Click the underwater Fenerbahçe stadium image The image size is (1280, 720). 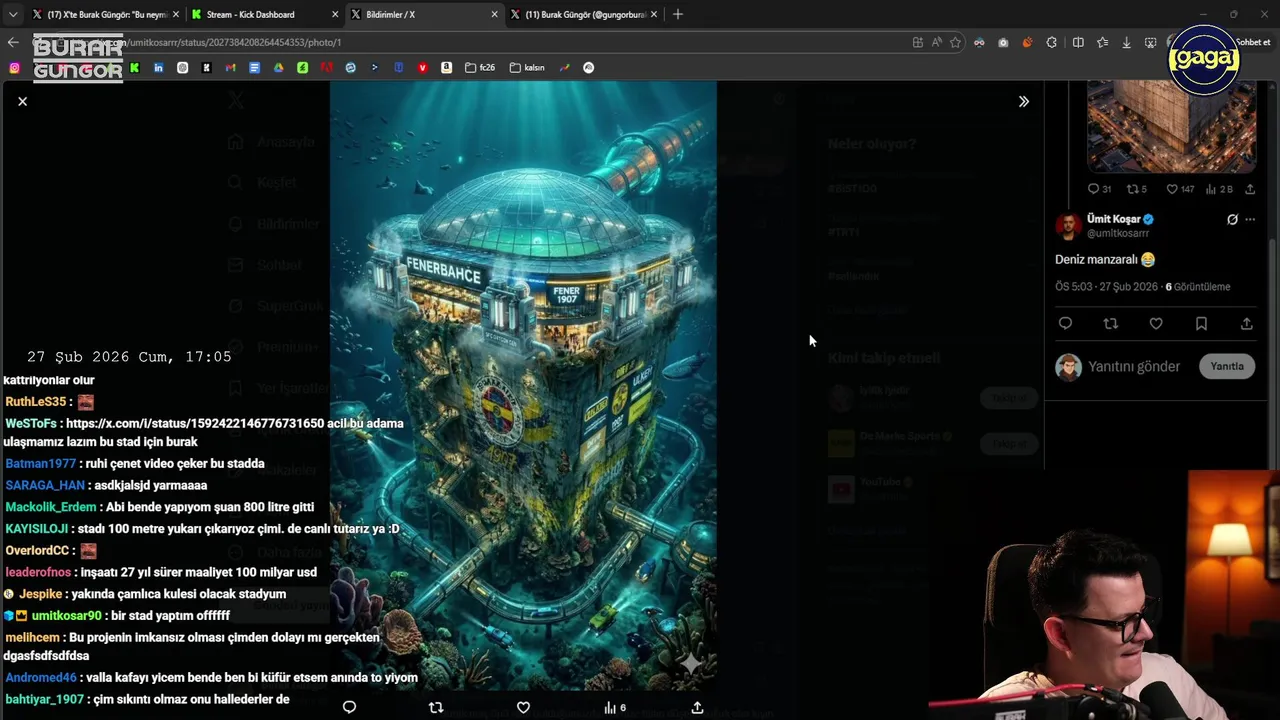pos(523,385)
